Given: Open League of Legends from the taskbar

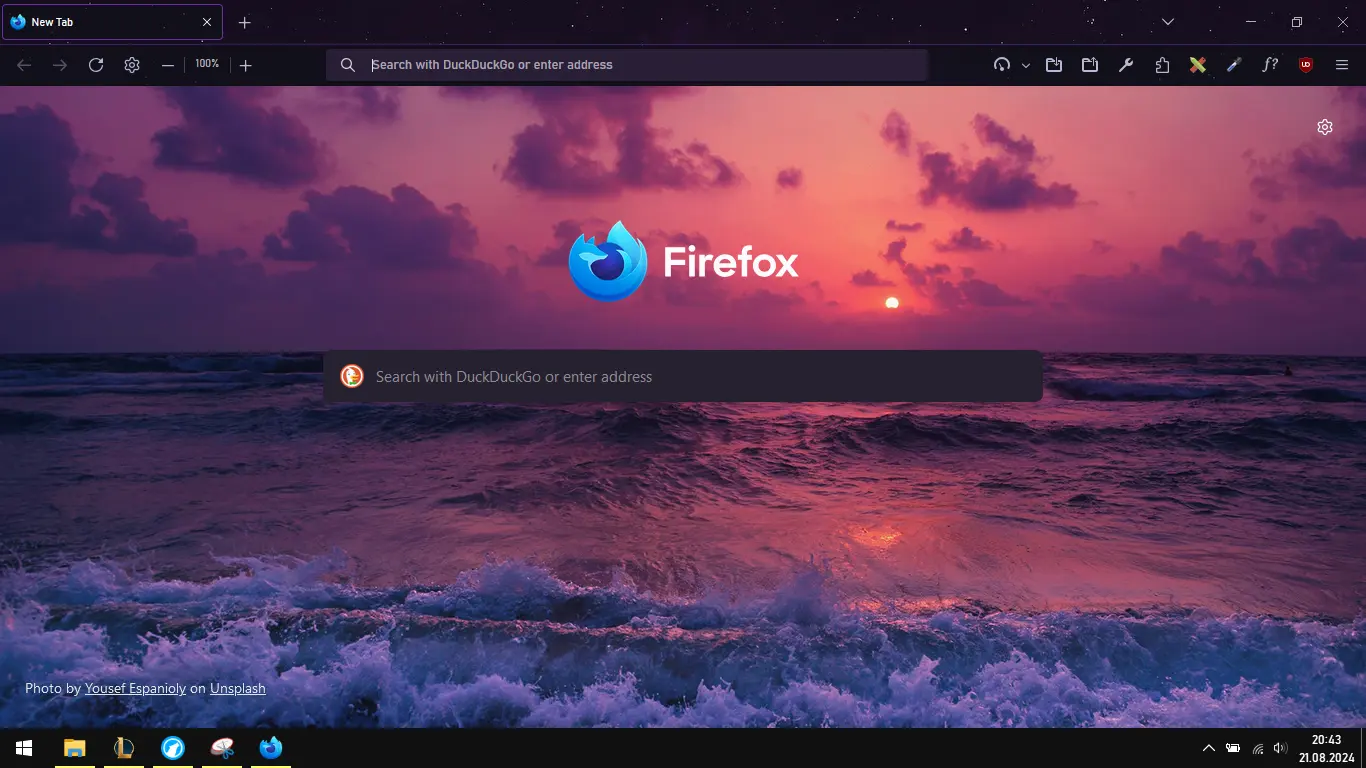Looking at the screenshot, I should tap(124, 748).
